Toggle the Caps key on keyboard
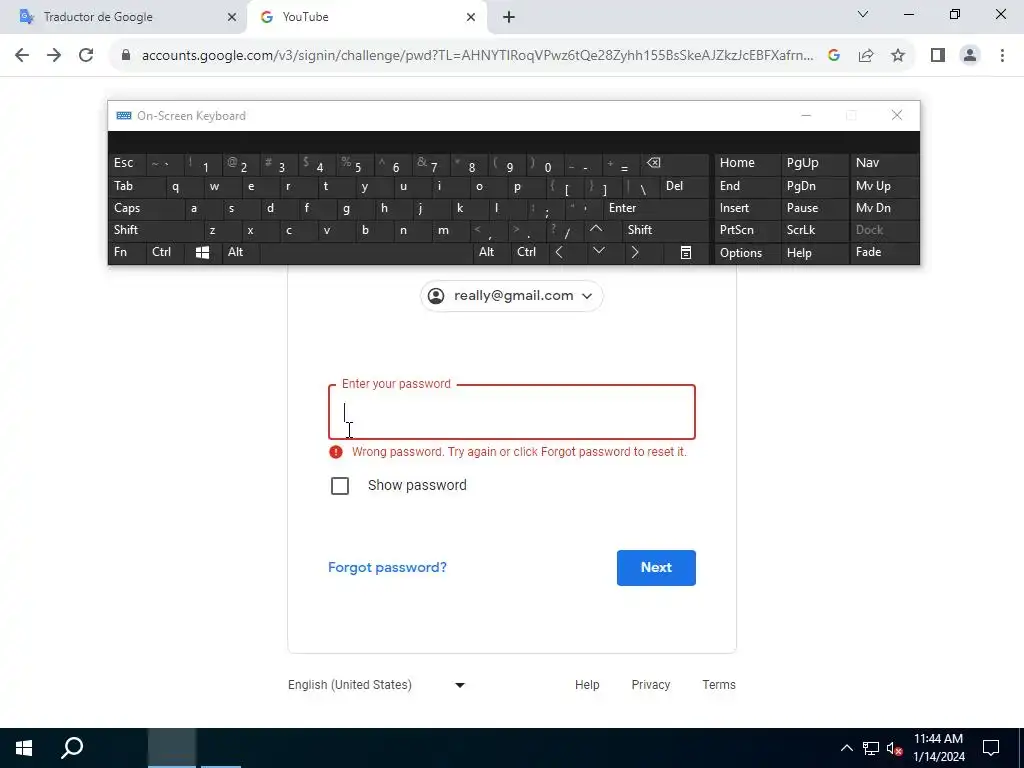This screenshot has height=768, width=1024. (146, 208)
